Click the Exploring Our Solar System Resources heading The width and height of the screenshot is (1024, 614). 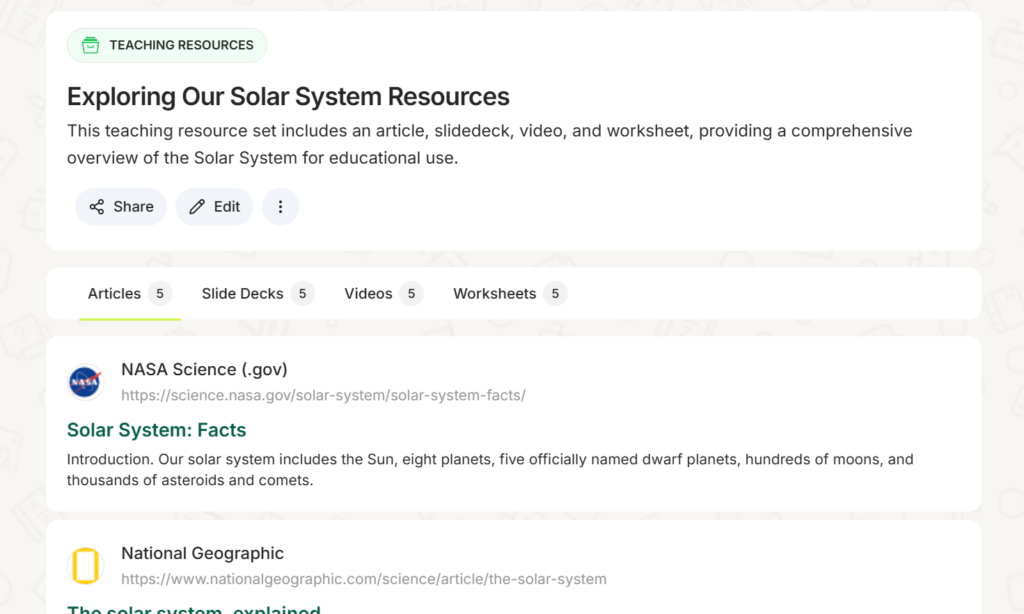288,97
